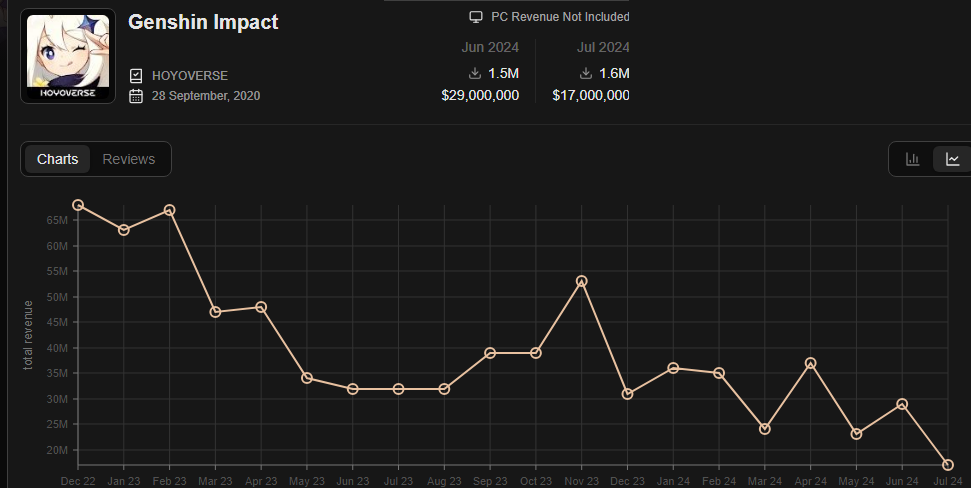Click the Genshin Impact title
This screenshot has width=971, height=488.
[x=203, y=22]
